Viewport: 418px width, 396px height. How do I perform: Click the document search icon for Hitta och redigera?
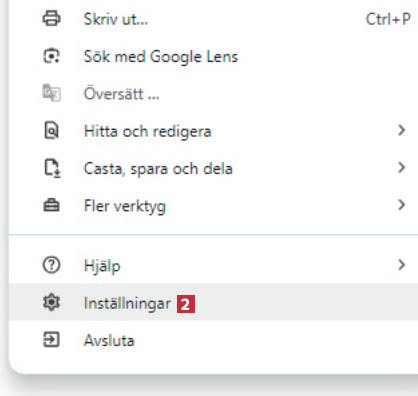click(x=51, y=130)
